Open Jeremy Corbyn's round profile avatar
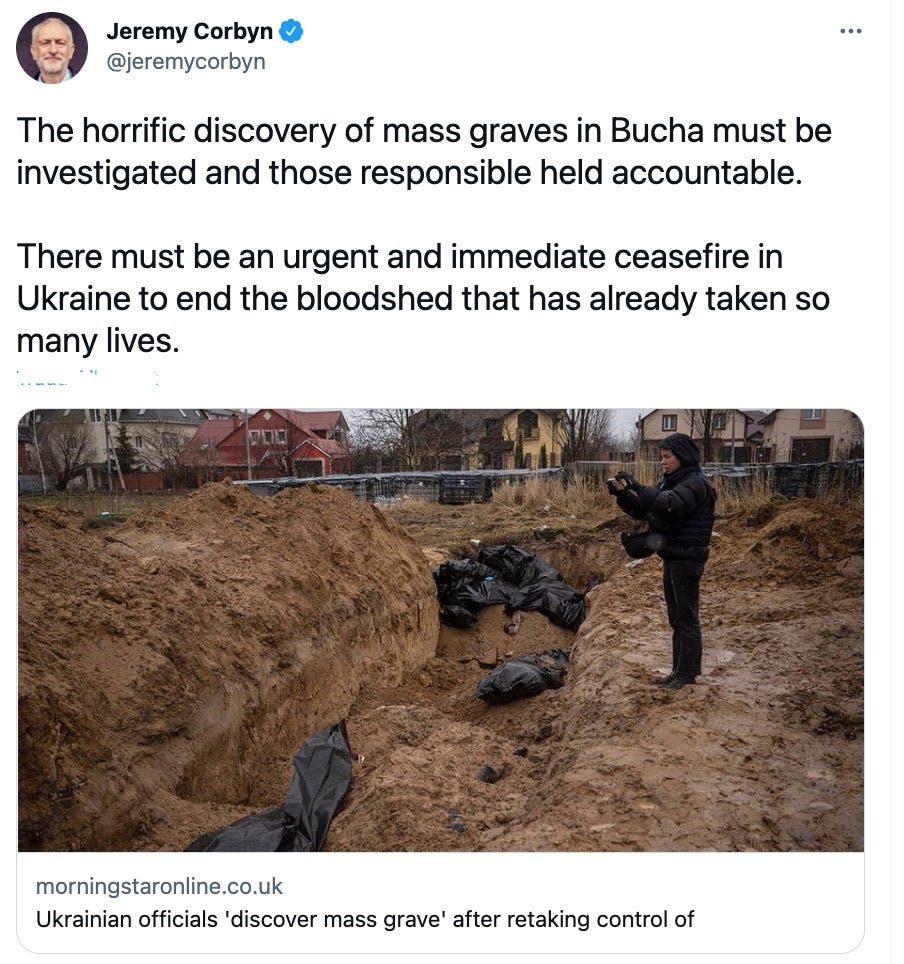904x964 pixels. tap(52, 48)
